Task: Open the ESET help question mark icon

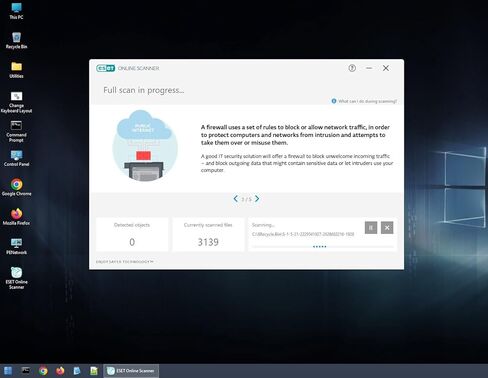Action: tap(352, 68)
